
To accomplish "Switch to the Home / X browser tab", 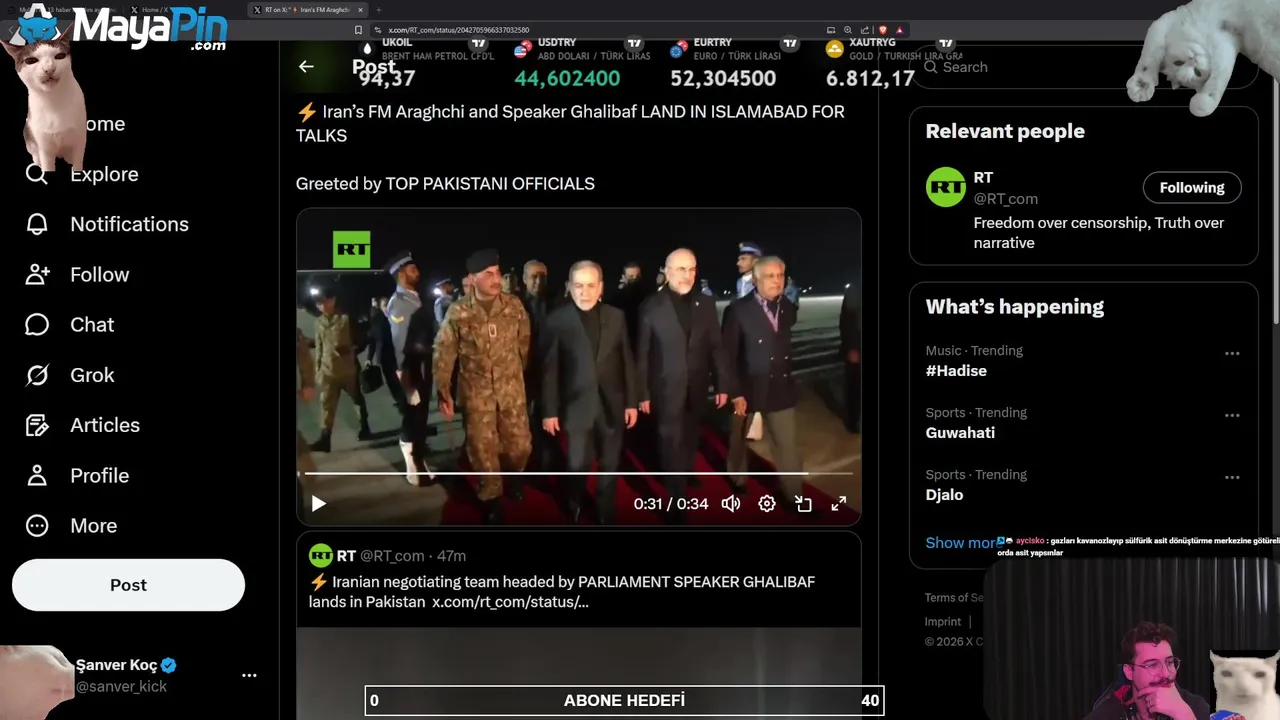I will (x=154, y=10).
